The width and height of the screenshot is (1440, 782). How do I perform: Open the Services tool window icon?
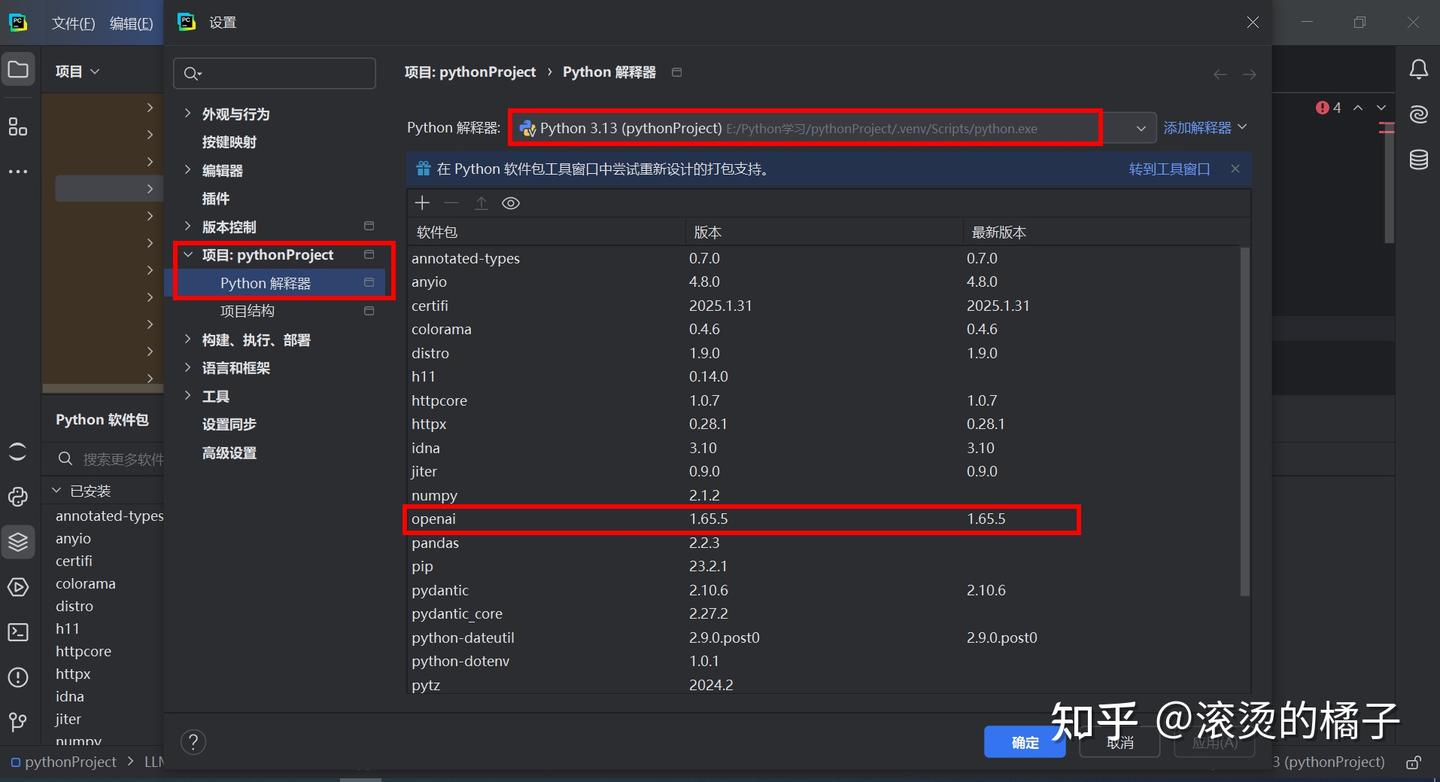18,587
